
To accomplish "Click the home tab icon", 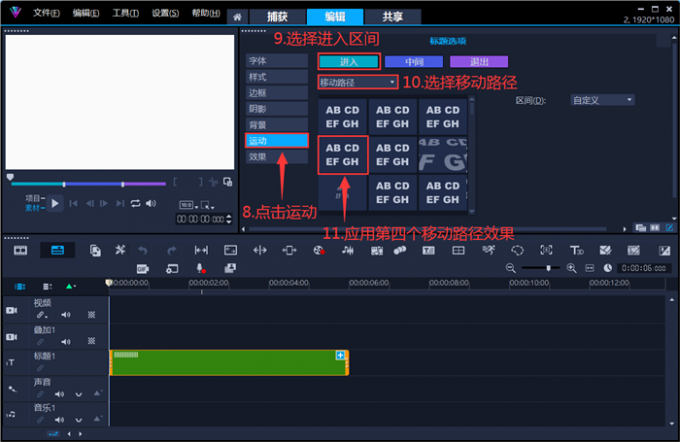I will 237,17.
